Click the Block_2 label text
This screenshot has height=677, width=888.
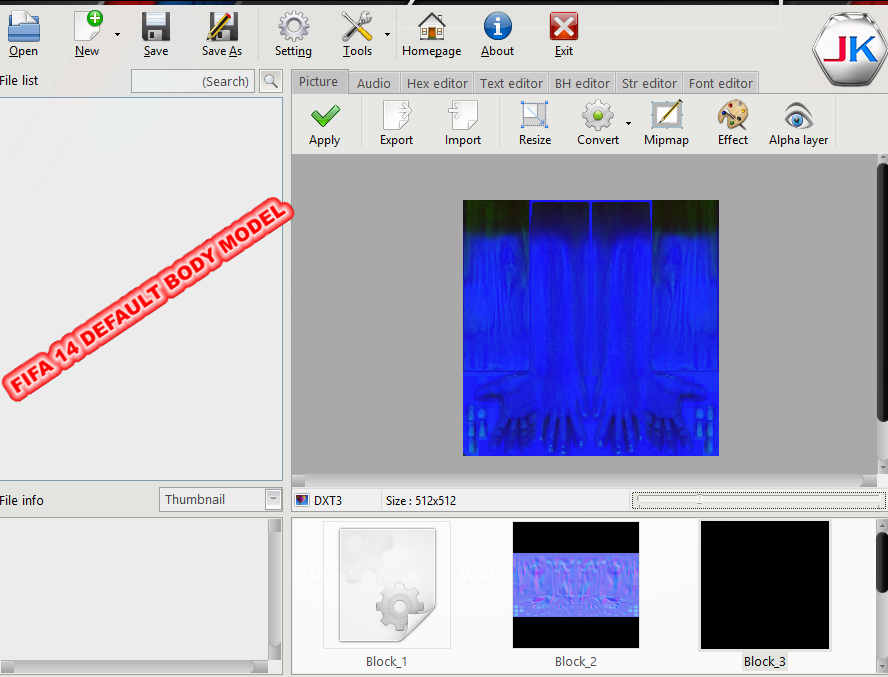pyautogui.click(x=576, y=661)
